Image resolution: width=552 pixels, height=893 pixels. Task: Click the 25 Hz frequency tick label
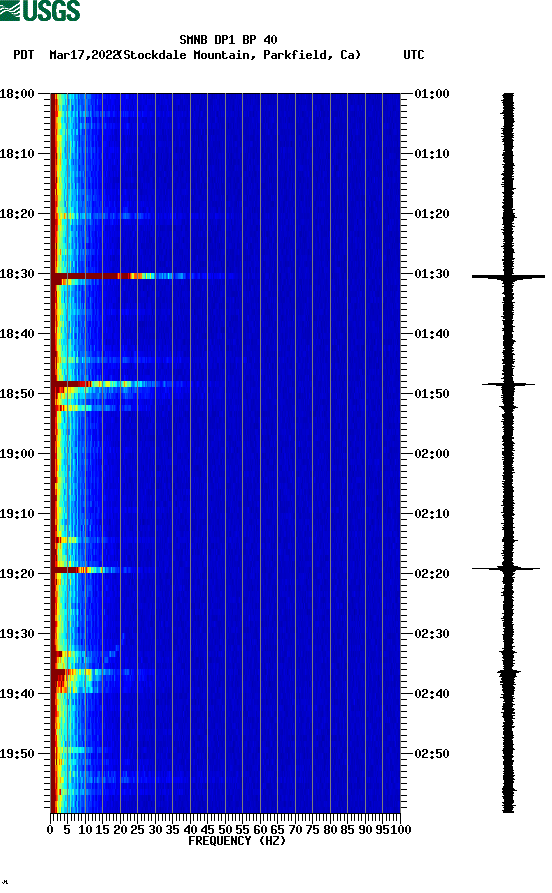pos(137,830)
